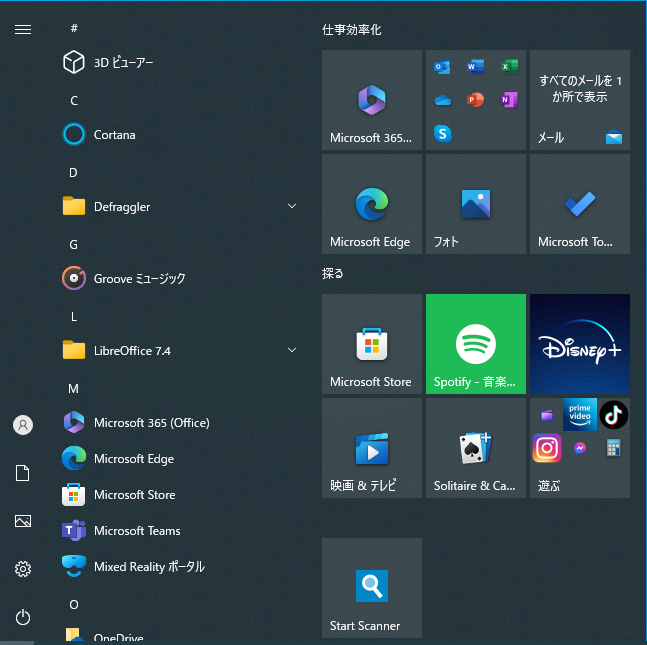The width and height of the screenshot is (647, 645).
Task: Open the 3D ビューアー app
Action: point(178,62)
